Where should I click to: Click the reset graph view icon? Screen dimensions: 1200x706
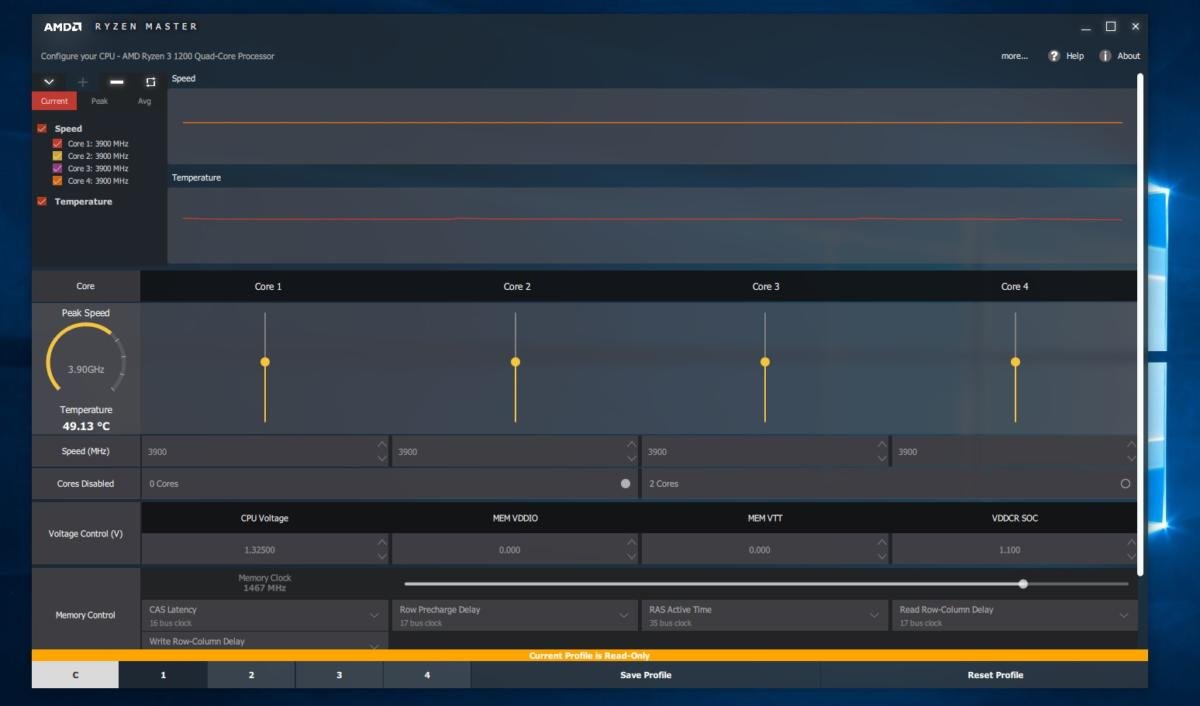(x=150, y=82)
